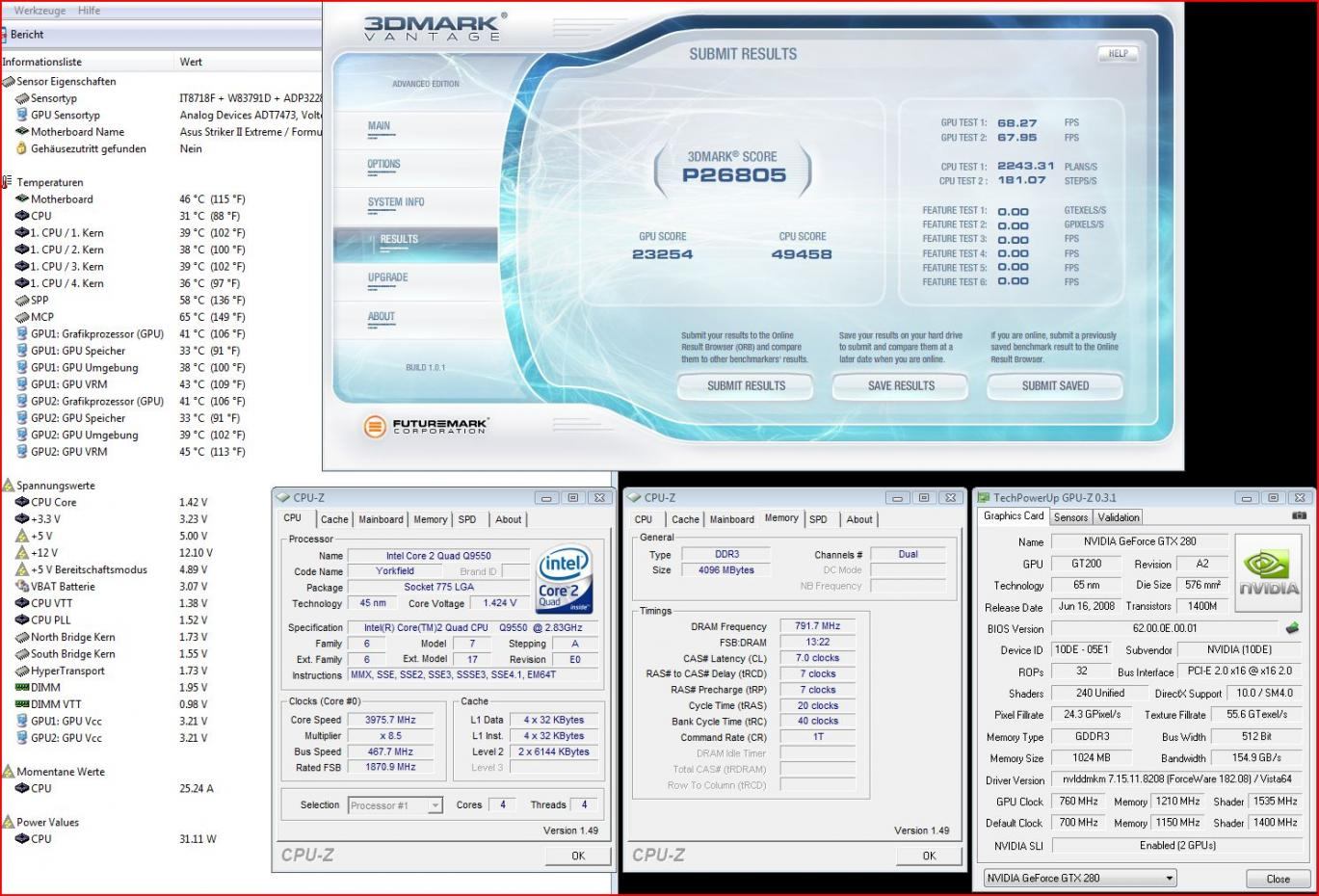The width and height of the screenshot is (1319, 896).
Task: Click the GPU-Z screenshot camera icon
Action: (x=1299, y=516)
